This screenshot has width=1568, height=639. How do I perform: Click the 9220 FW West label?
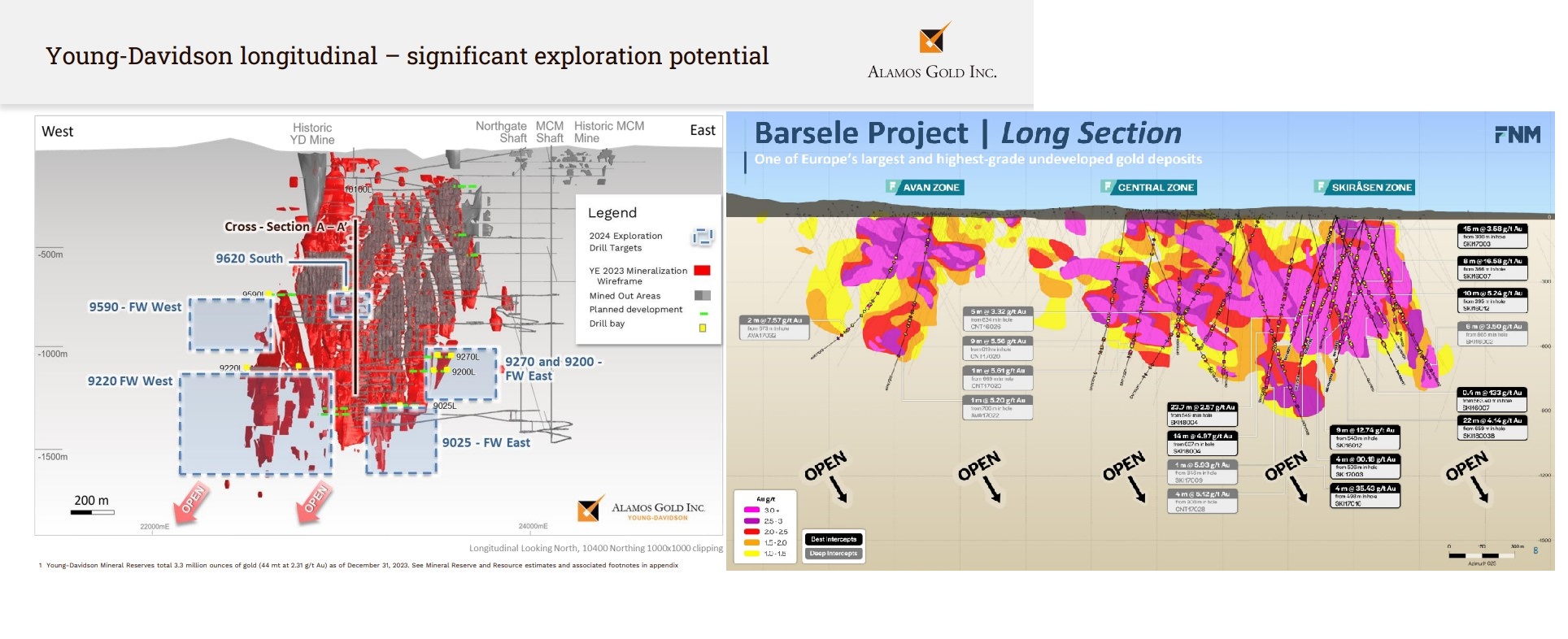coord(130,381)
